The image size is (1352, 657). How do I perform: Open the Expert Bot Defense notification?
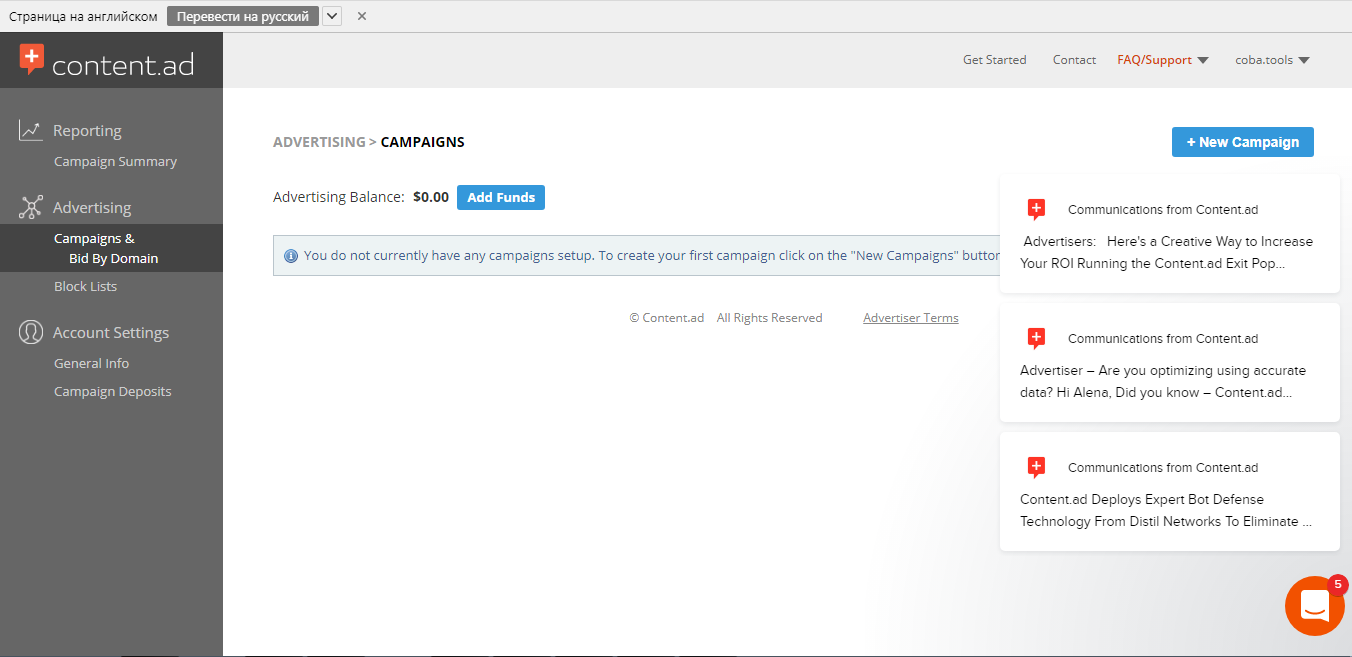tap(1170, 492)
